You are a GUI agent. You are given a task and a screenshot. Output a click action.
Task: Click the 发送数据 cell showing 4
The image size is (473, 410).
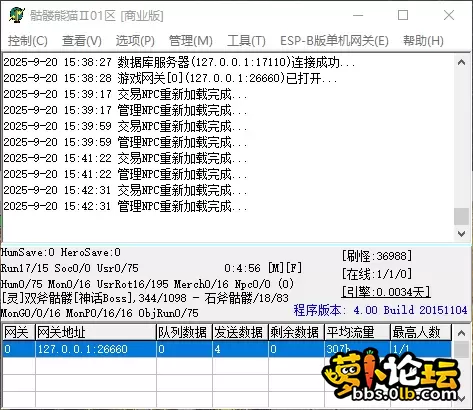240,349
